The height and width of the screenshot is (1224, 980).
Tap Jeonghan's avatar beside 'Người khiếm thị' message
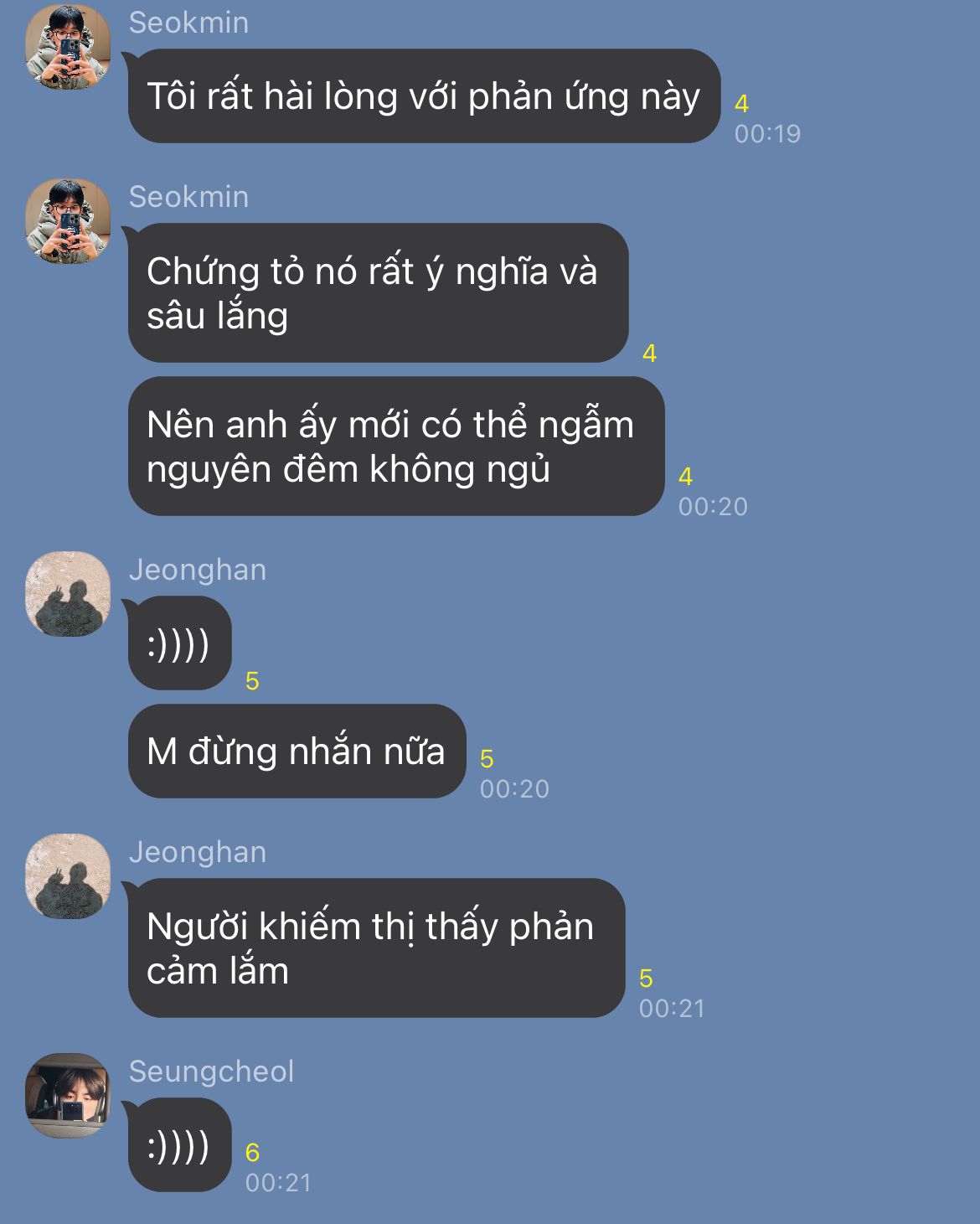[x=68, y=875]
